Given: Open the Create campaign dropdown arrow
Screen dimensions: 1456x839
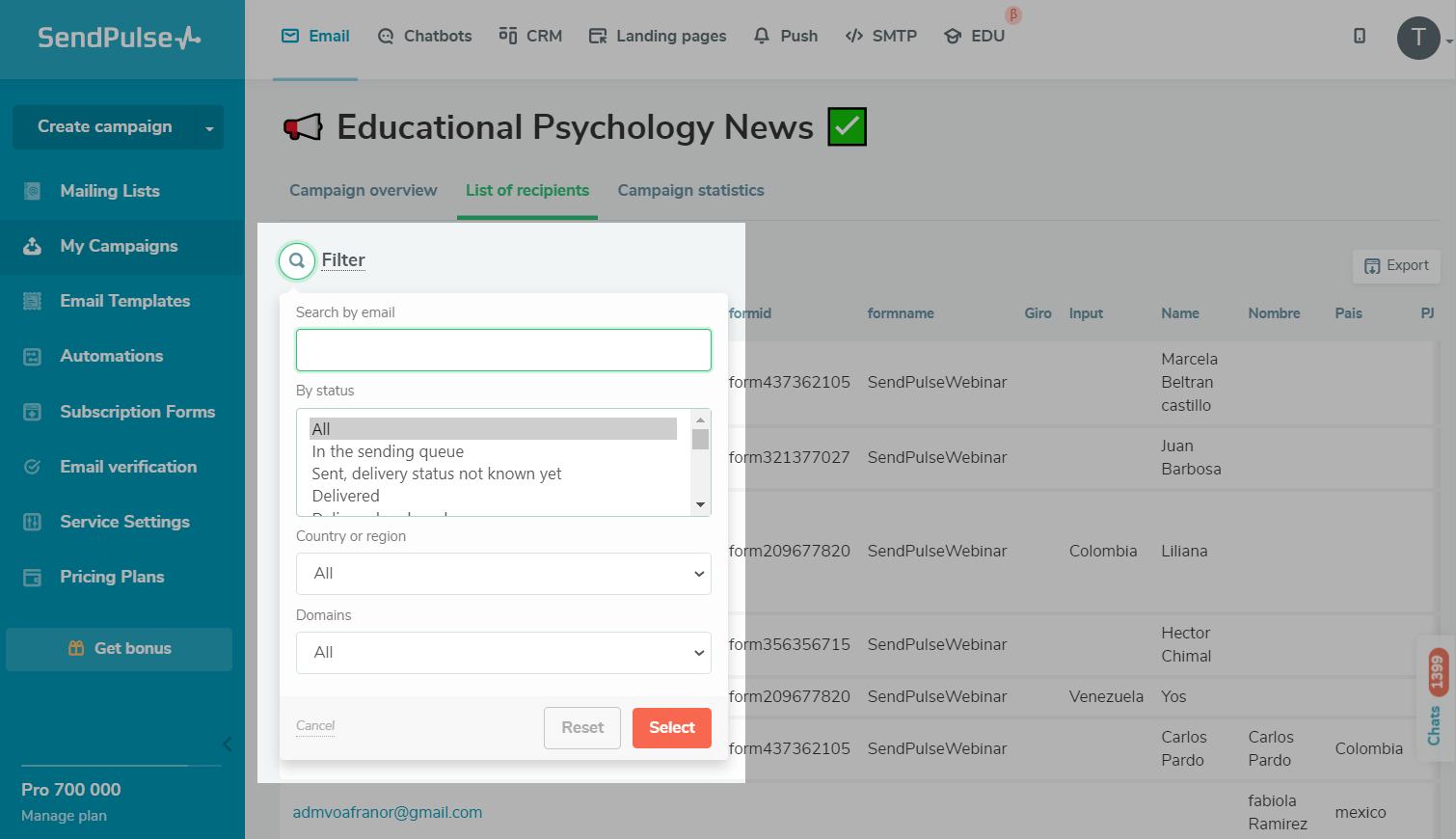Looking at the screenshot, I should click(209, 127).
